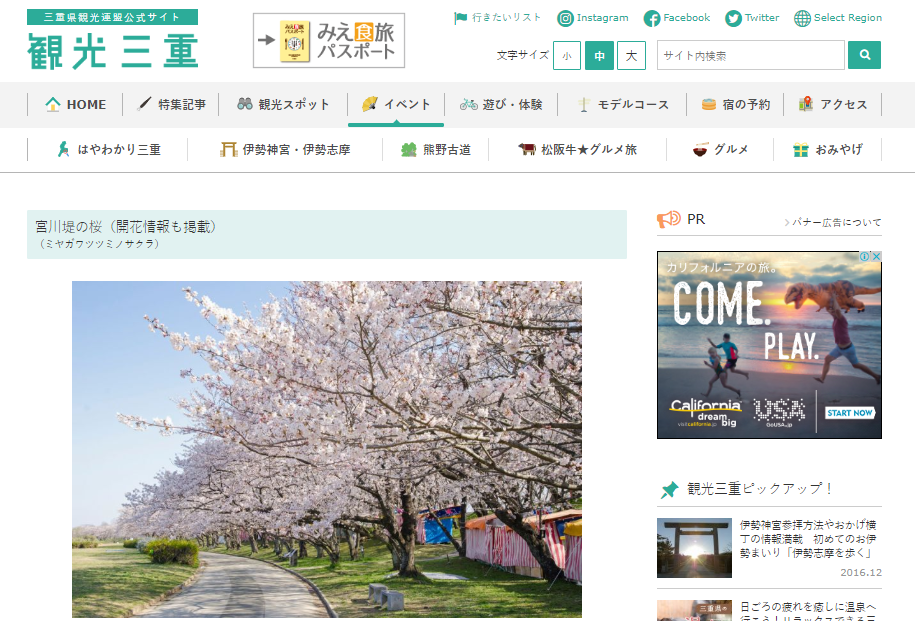Open the torii gate article thumbnail
Screen dimensions: 915x621
[x=694, y=548]
